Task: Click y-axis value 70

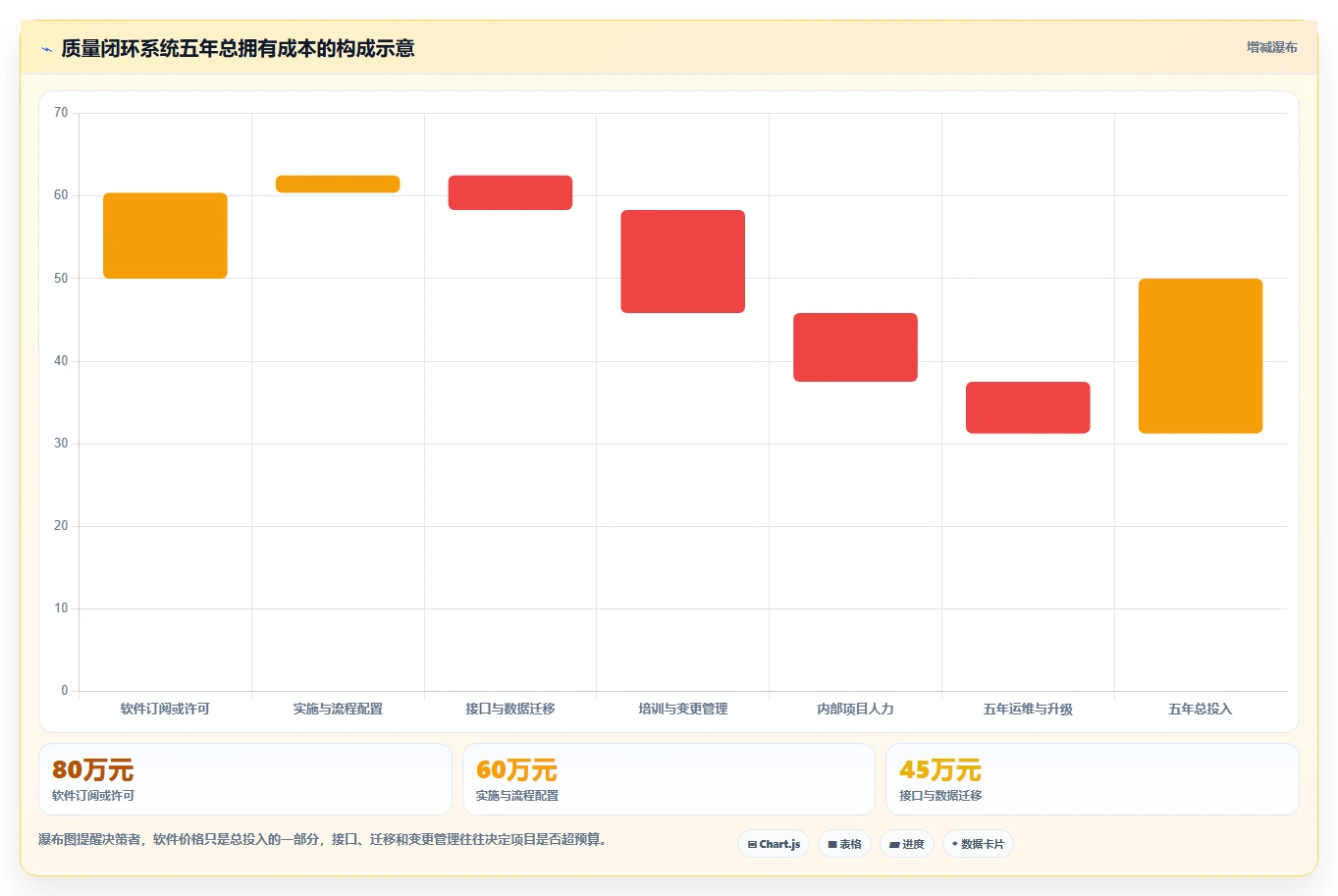Action: pos(61,113)
